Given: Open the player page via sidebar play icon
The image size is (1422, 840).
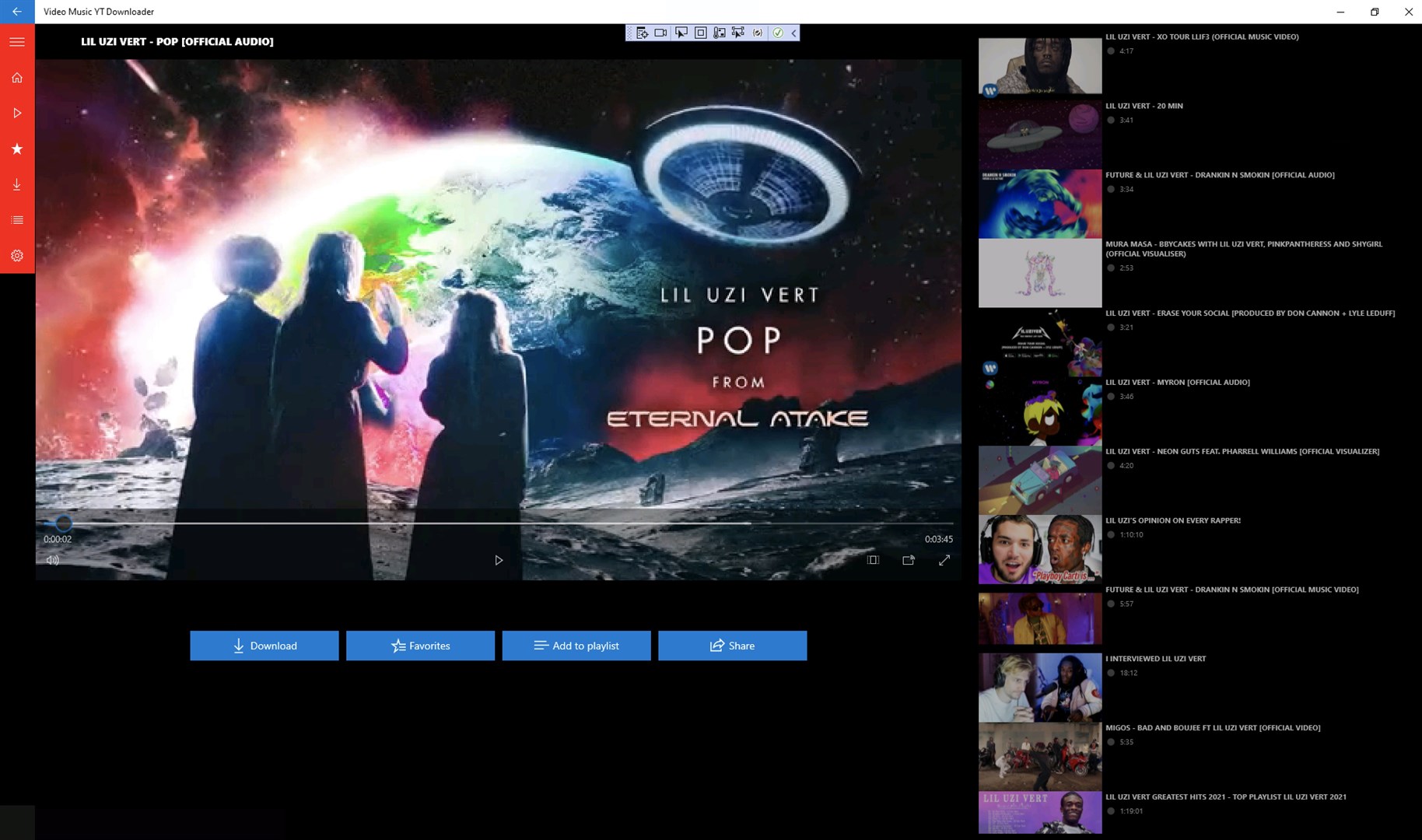Looking at the screenshot, I should pyautogui.click(x=17, y=114).
